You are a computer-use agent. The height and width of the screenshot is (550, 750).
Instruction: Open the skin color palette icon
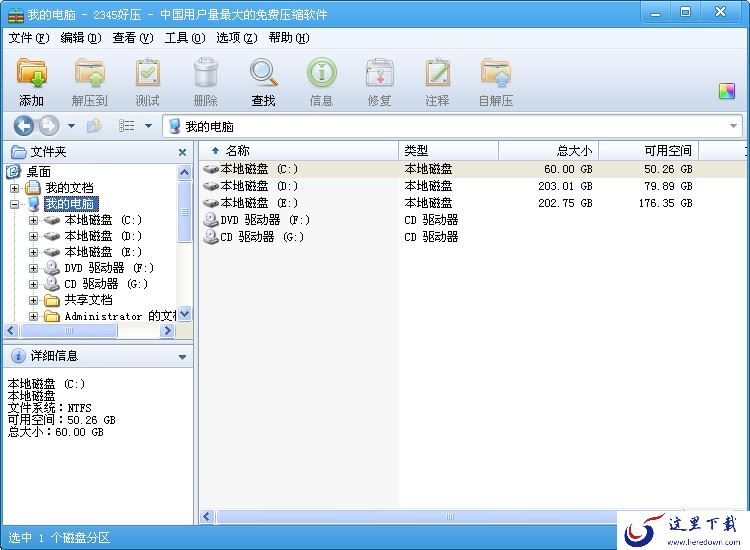(x=727, y=91)
